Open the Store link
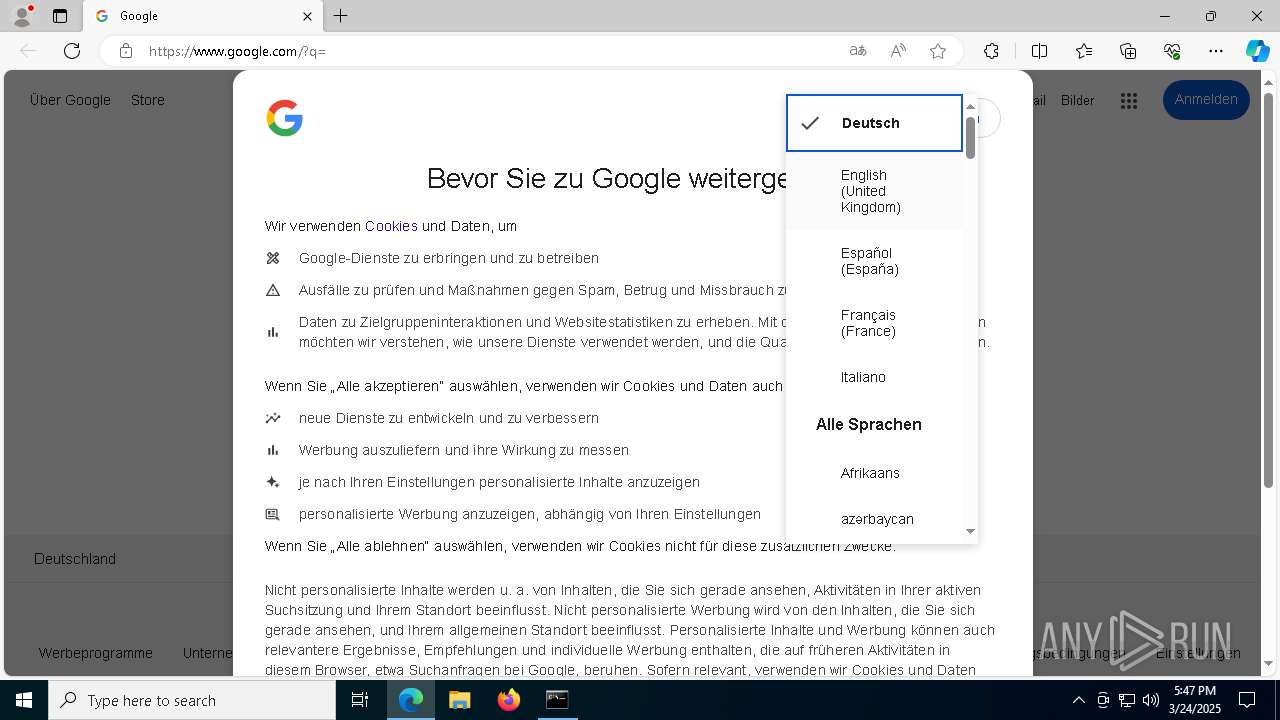The height and width of the screenshot is (720, 1280). click(x=148, y=100)
